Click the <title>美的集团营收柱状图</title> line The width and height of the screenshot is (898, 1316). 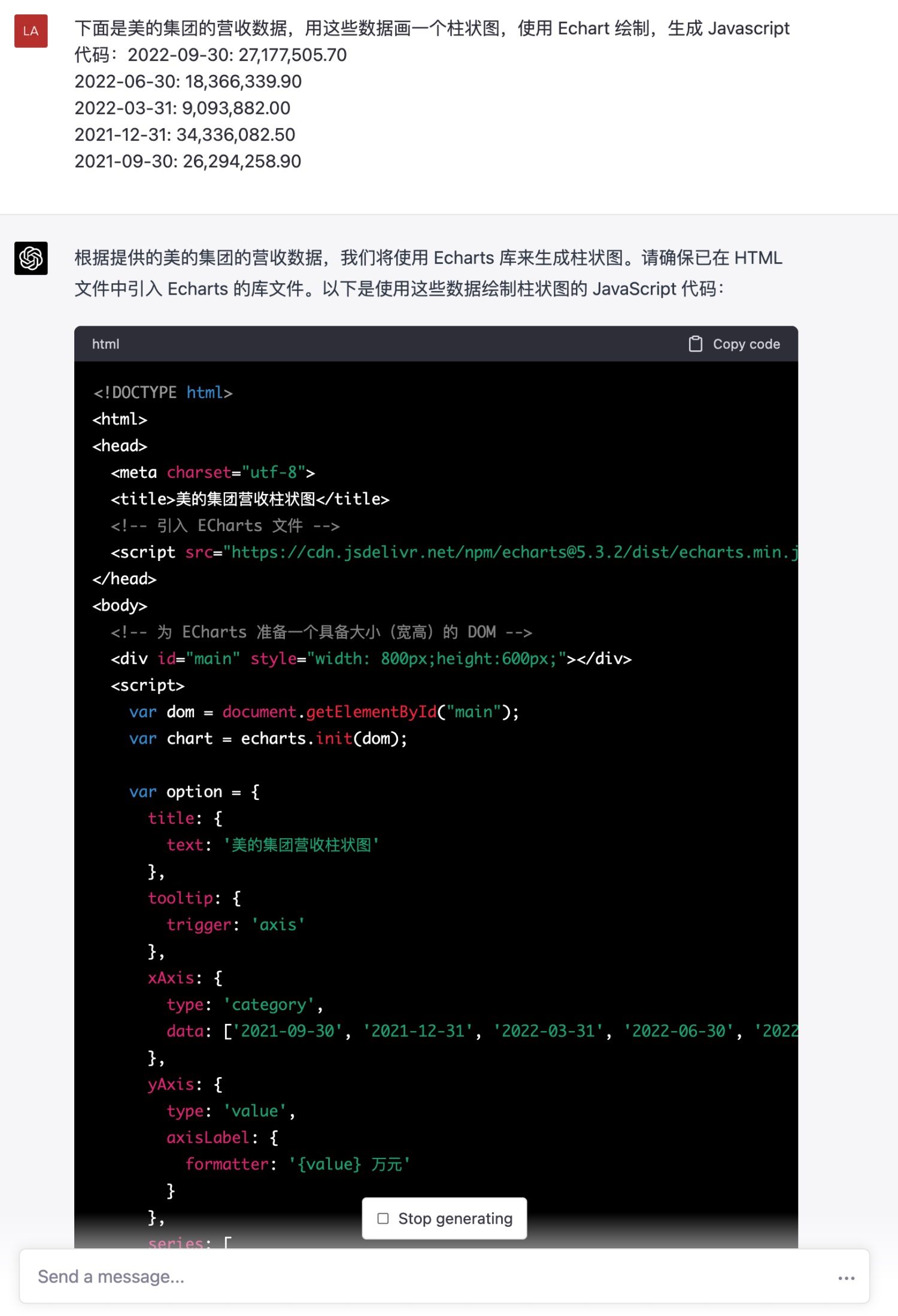pos(250,499)
